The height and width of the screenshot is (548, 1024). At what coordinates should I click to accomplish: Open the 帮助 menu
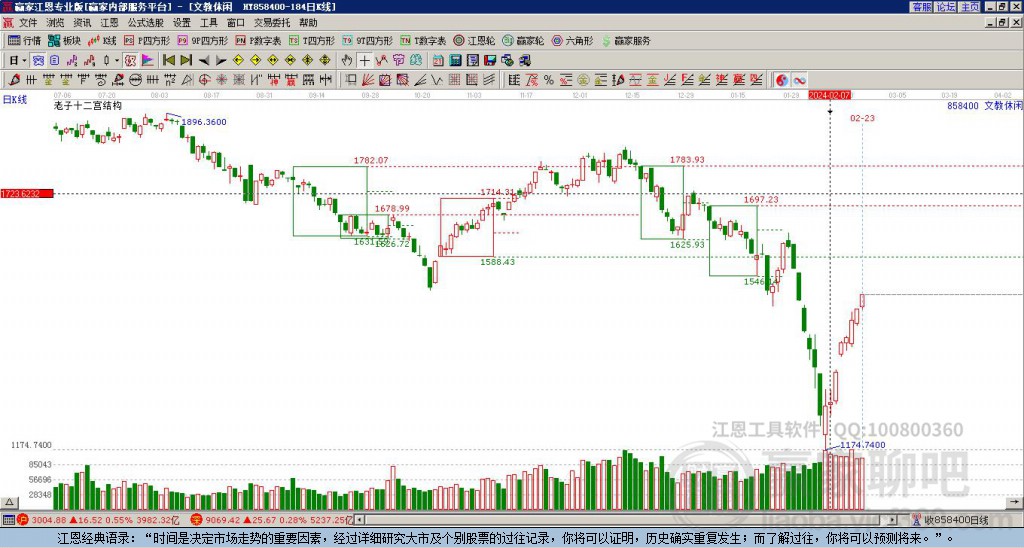tap(308, 23)
